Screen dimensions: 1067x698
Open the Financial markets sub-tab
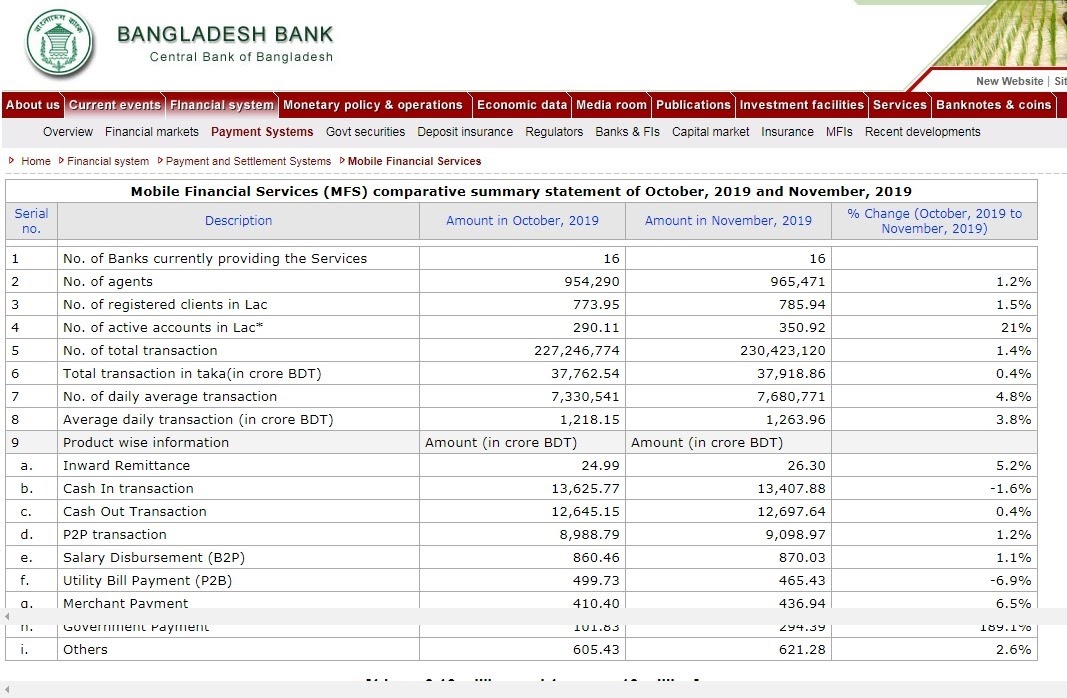pos(151,132)
